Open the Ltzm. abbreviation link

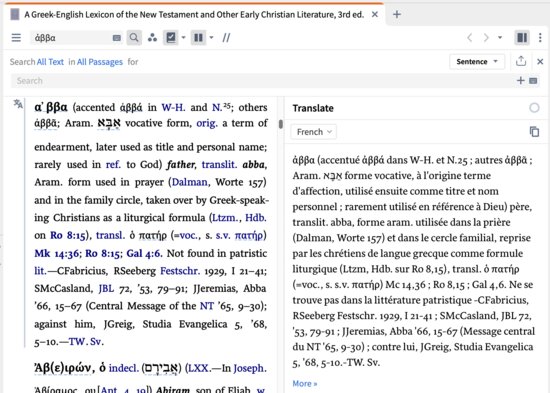click(x=227, y=218)
